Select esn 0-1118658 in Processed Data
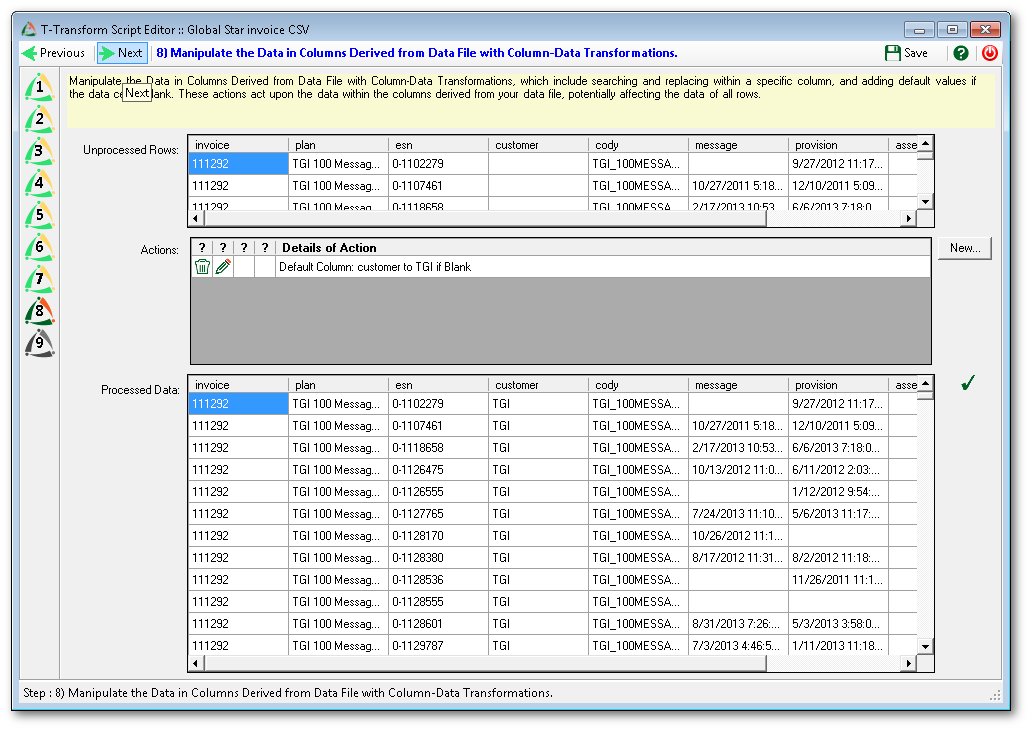Screen dimensions: 1030x730 [x=438, y=448]
